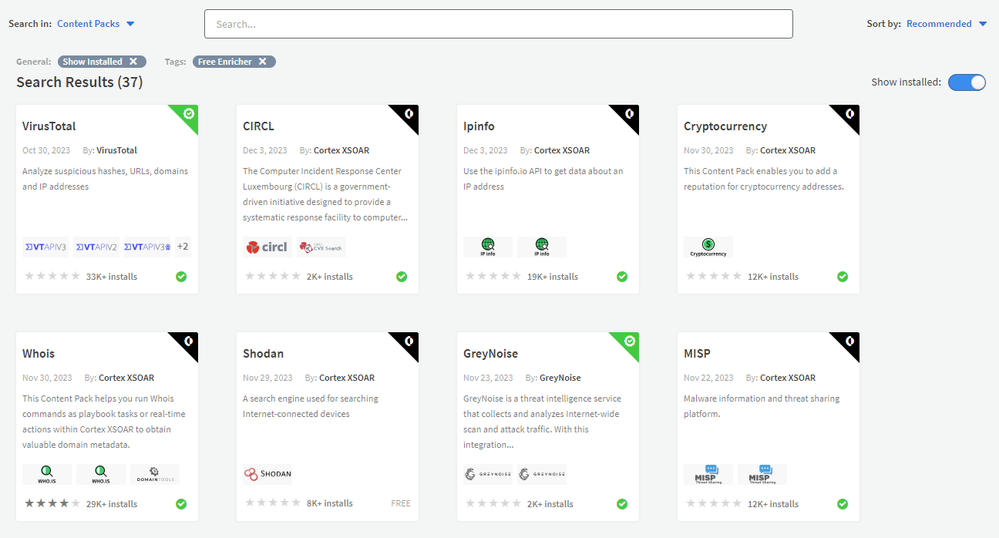Open the Whois content pack title

click(x=39, y=354)
